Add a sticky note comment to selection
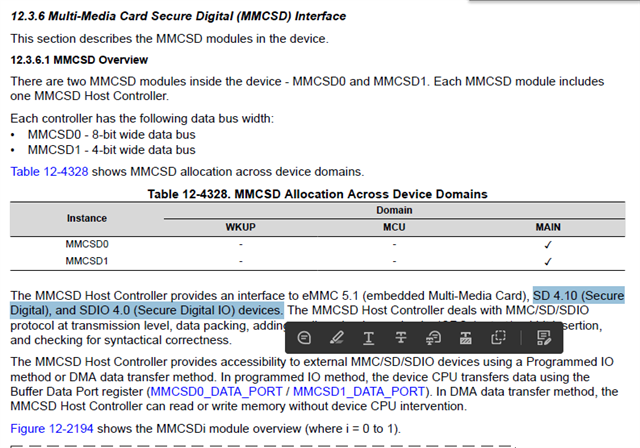 [x=304, y=337]
